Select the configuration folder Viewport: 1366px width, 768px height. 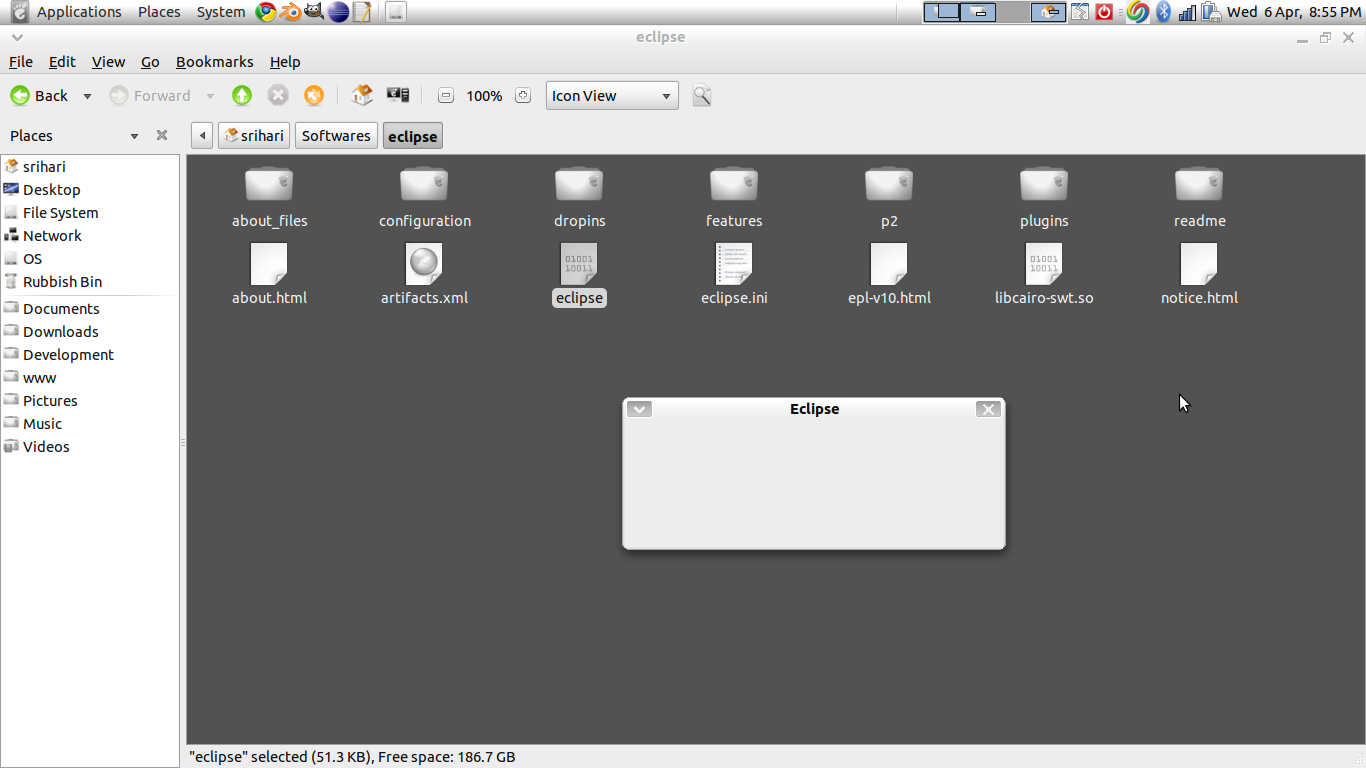point(424,197)
